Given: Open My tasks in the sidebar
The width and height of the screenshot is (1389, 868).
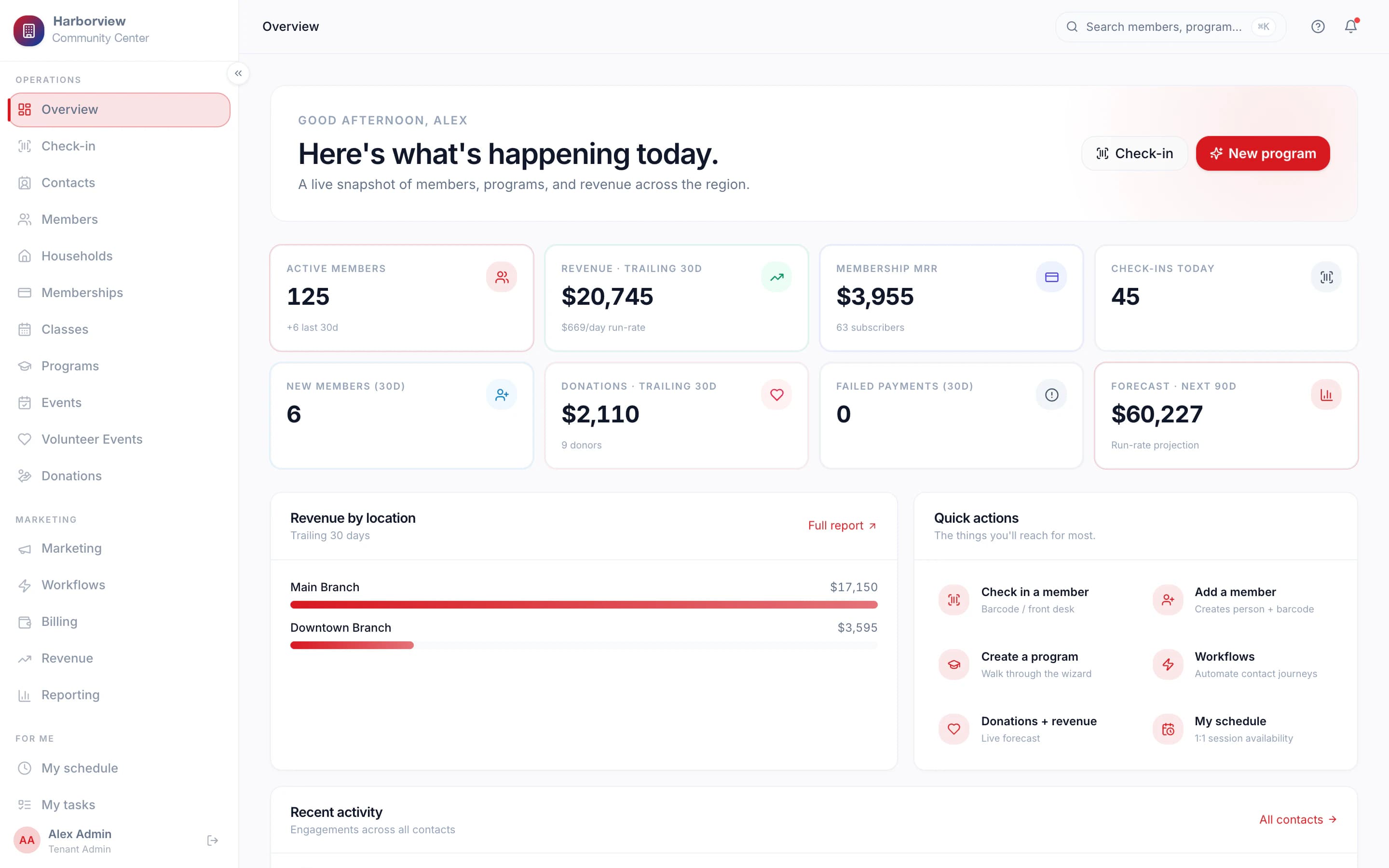Looking at the screenshot, I should click(x=120, y=805).
